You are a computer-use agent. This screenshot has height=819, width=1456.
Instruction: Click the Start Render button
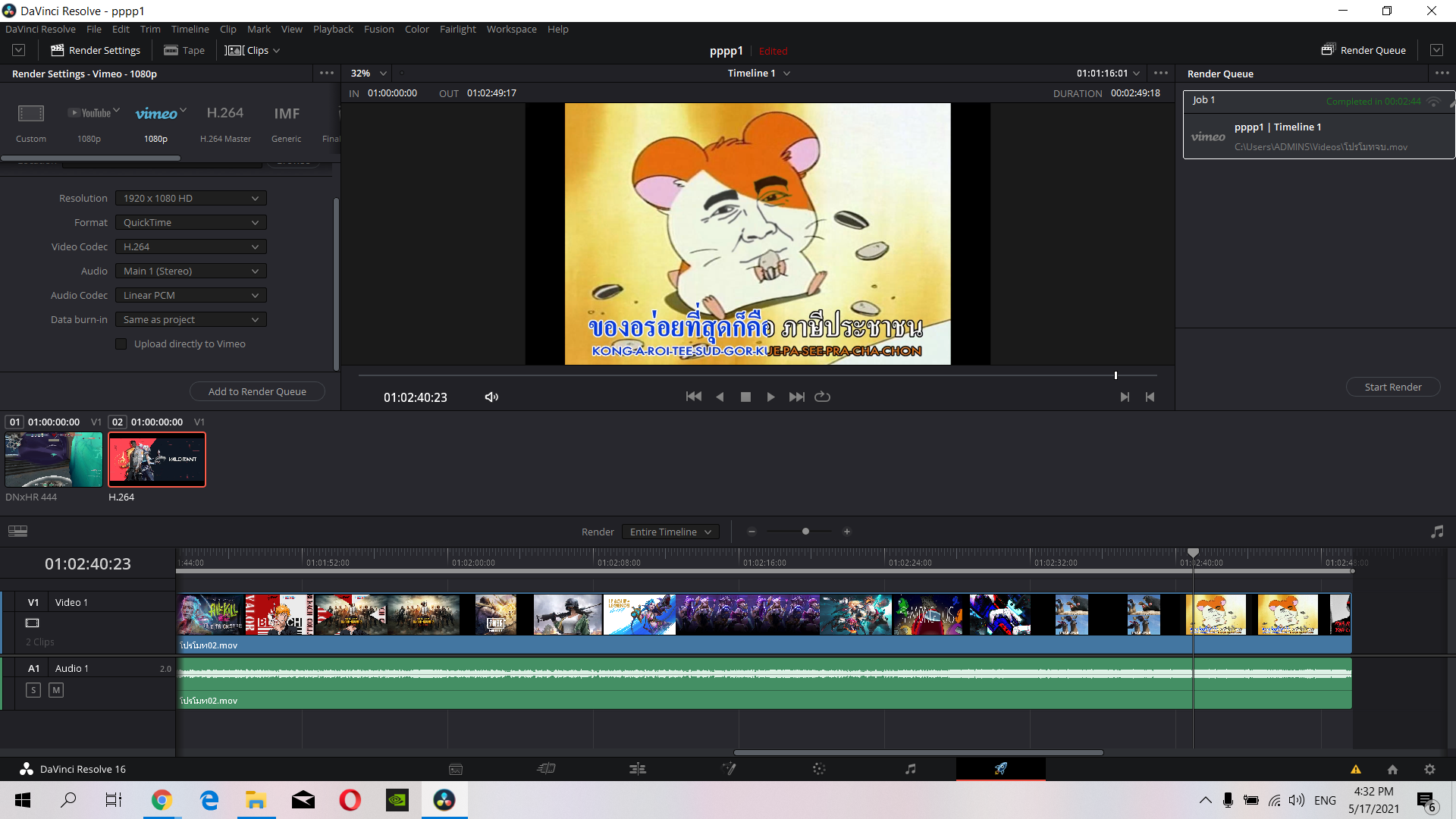(x=1393, y=387)
